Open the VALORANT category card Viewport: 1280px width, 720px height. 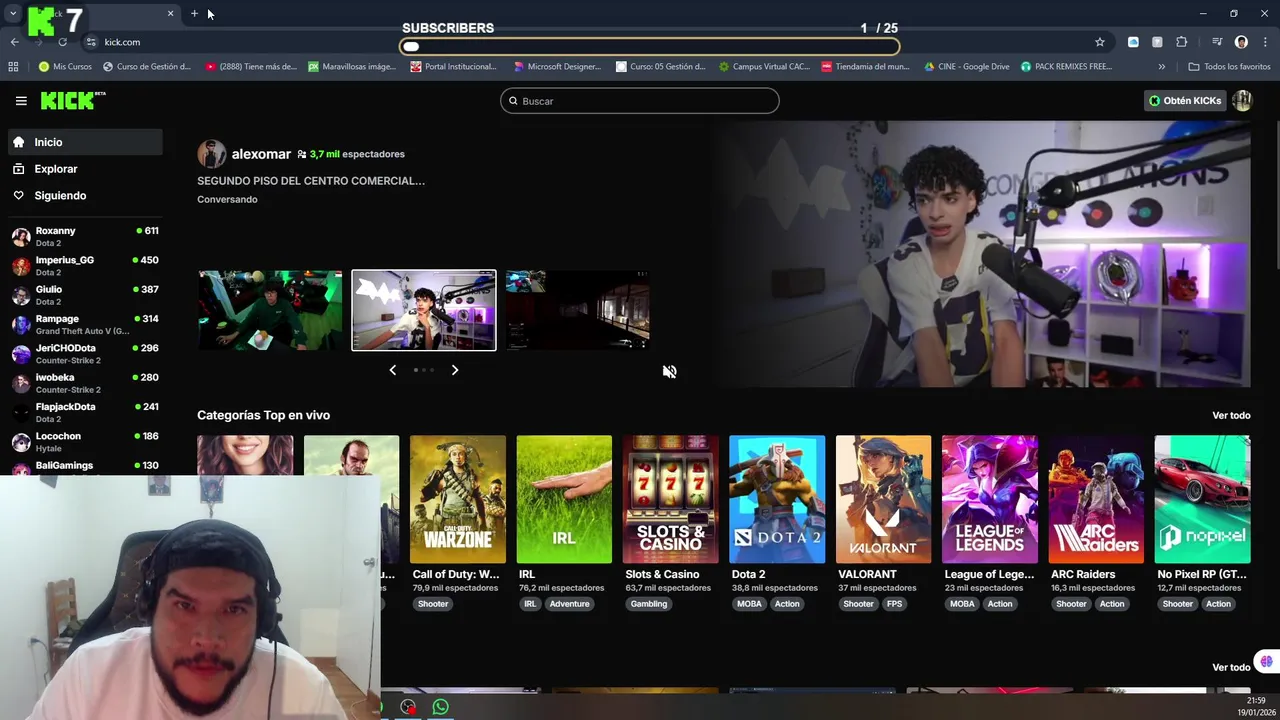(883, 499)
